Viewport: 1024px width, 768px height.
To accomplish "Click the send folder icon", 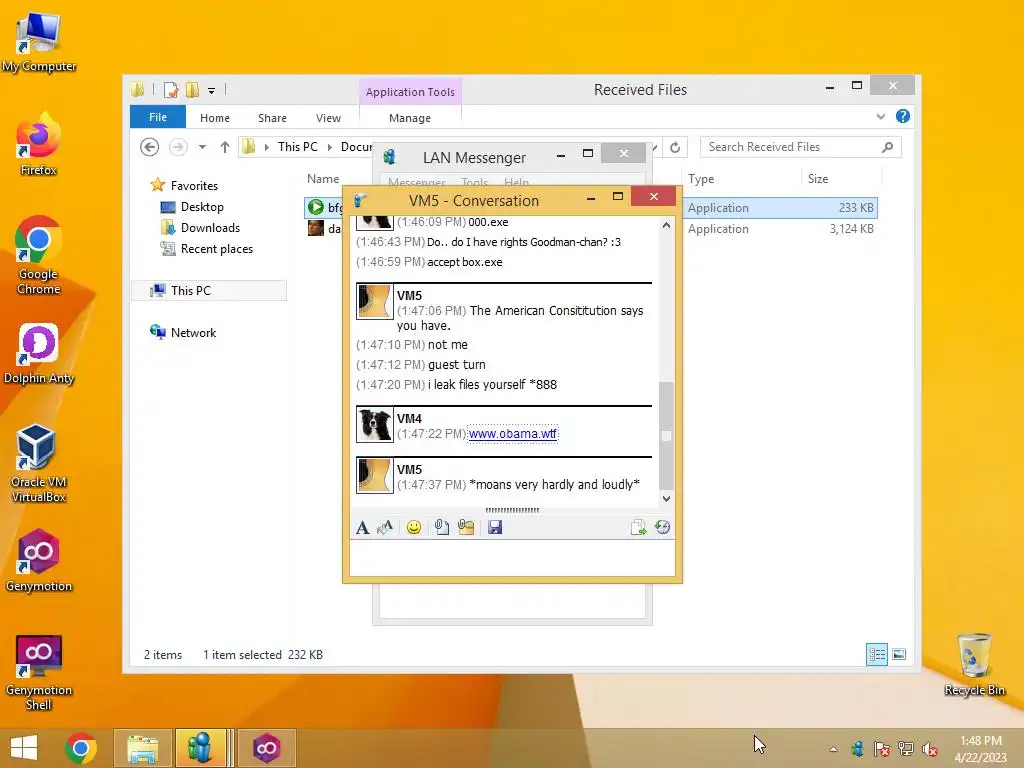I will 466,527.
